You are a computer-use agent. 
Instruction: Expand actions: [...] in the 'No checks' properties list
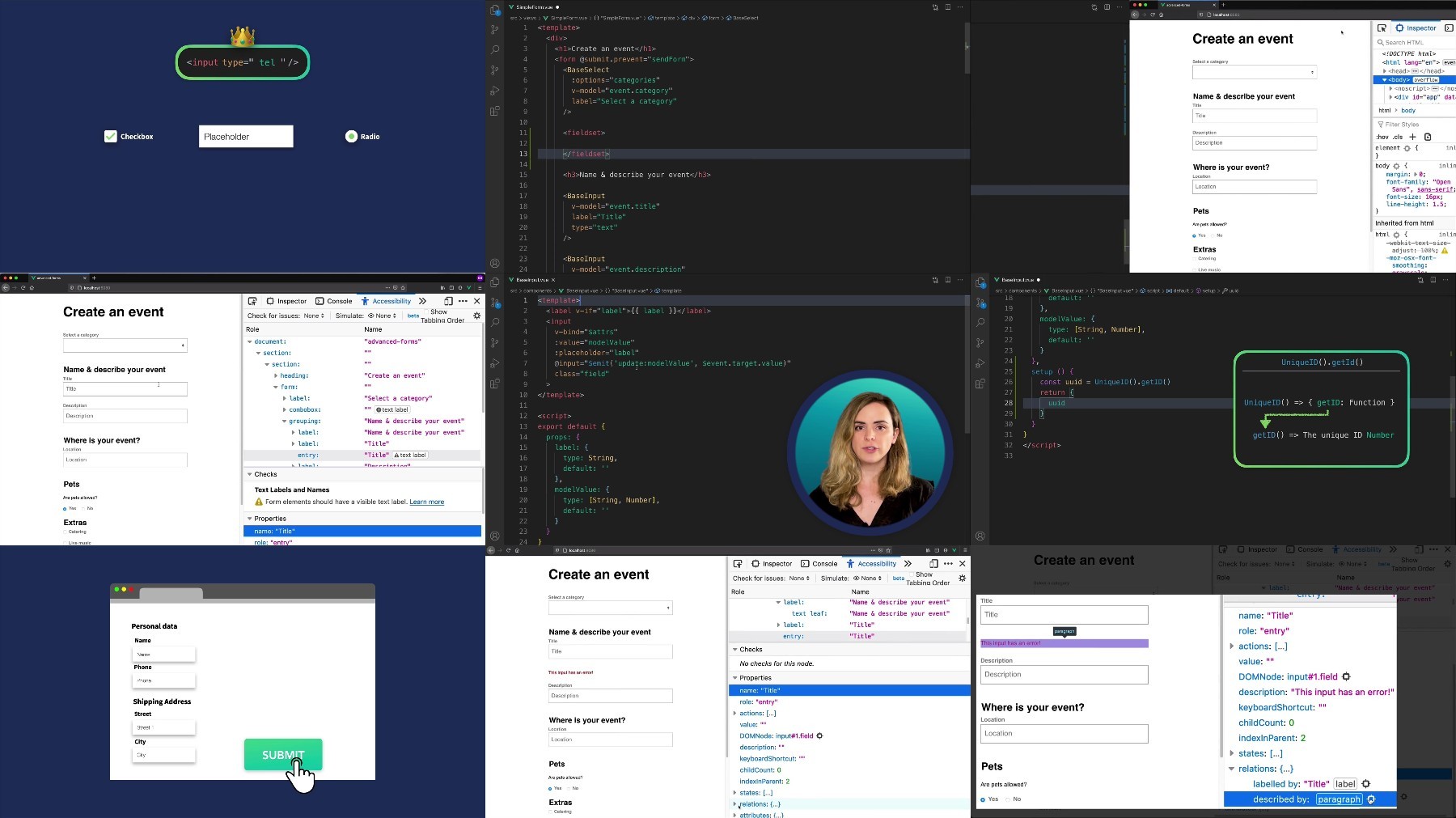pyautogui.click(x=735, y=713)
